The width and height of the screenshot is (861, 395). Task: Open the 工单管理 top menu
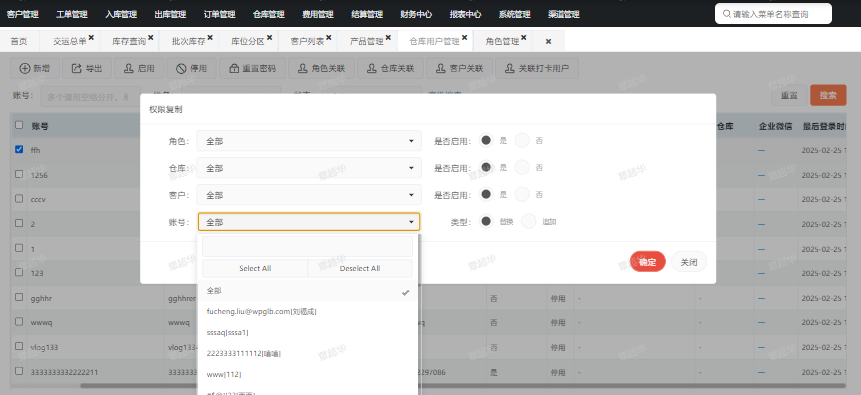pyautogui.click(x=72, y=15)
